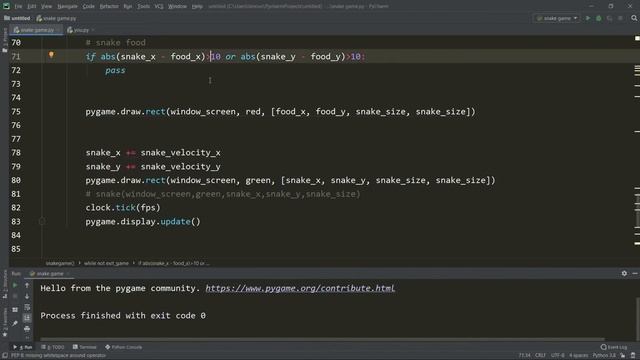
Task: Click the Print icon in Run panel
Action: [27, 329]
